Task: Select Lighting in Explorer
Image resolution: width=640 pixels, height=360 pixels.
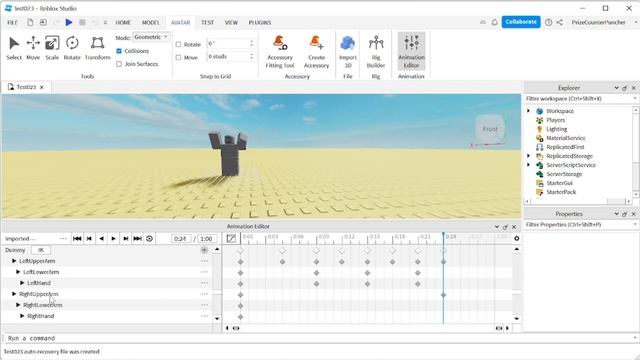Action: [x=556, y=129]
